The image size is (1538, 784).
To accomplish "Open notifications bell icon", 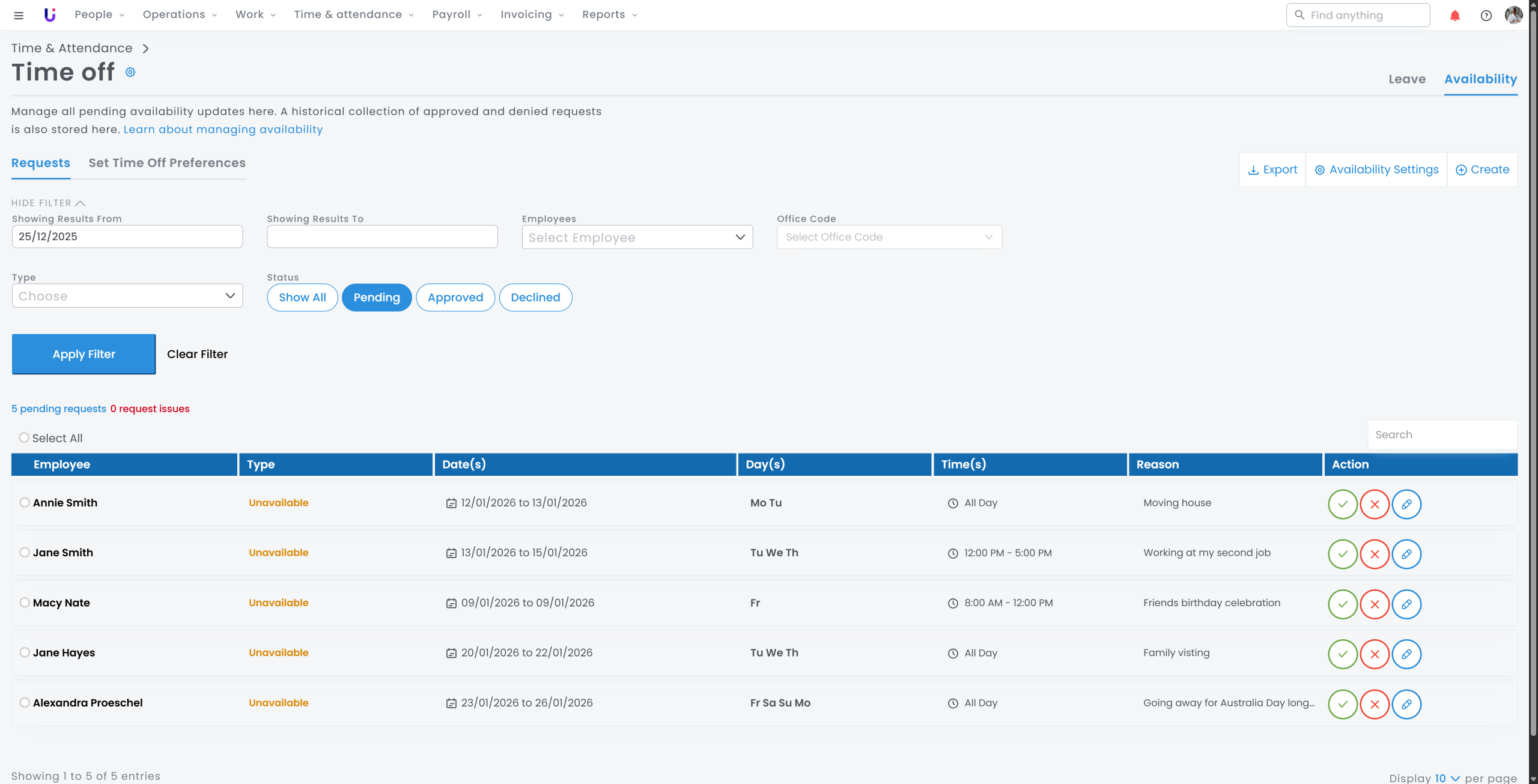I will tap(1454, 16).
